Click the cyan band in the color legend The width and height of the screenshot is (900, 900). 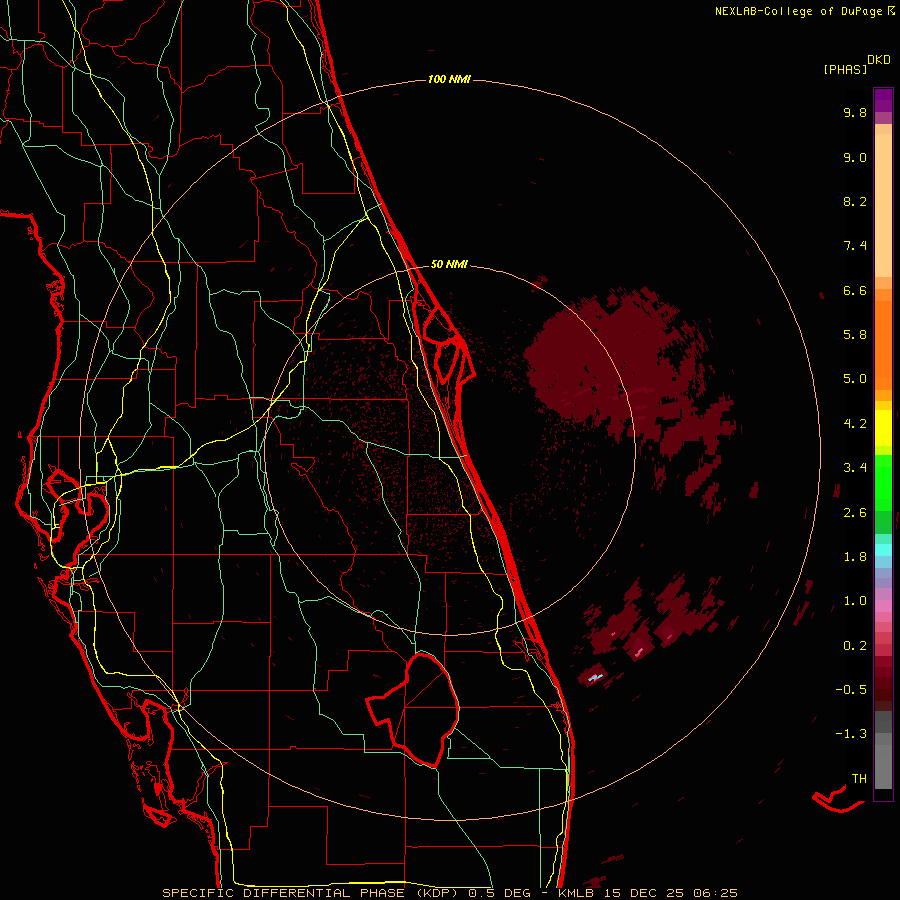point(883,549)
